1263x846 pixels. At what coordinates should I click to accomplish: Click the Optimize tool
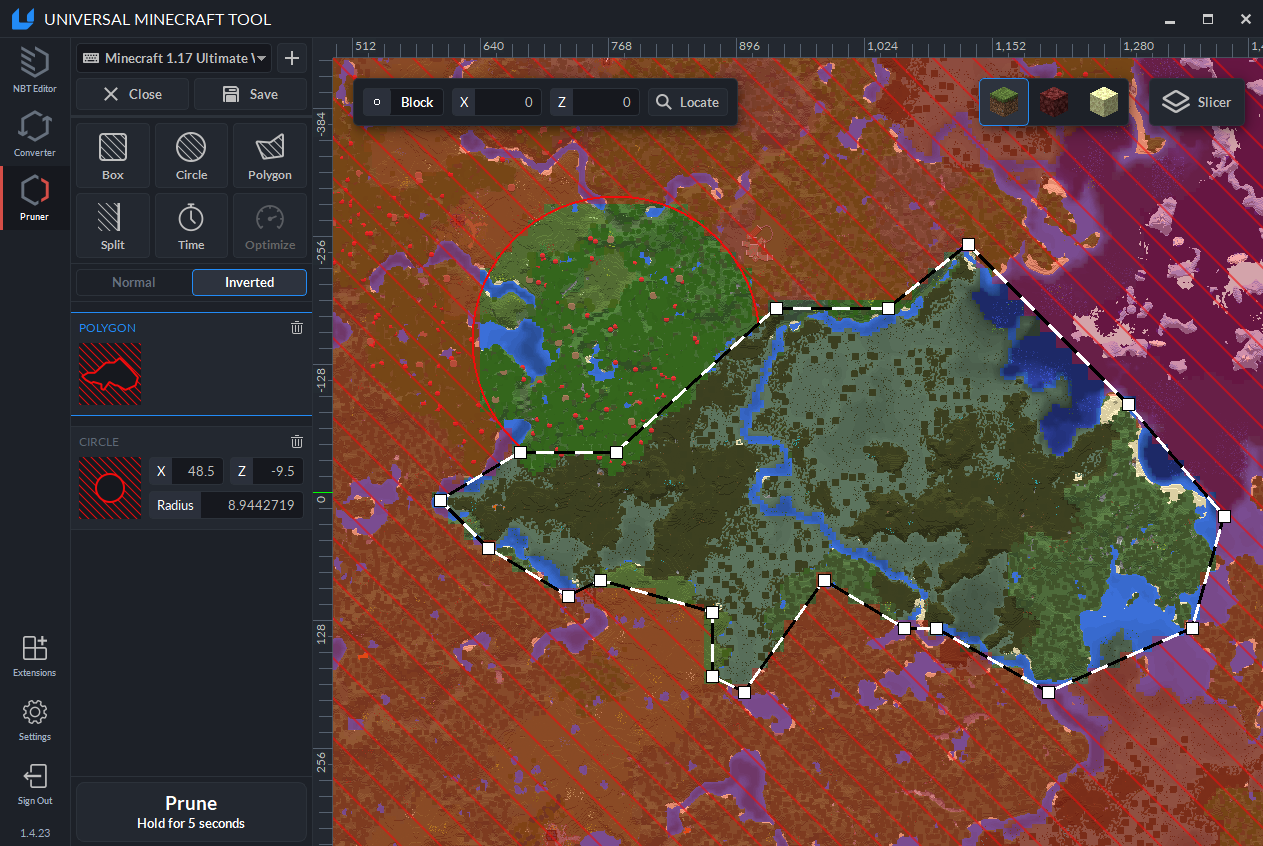[x=270, y=226]
